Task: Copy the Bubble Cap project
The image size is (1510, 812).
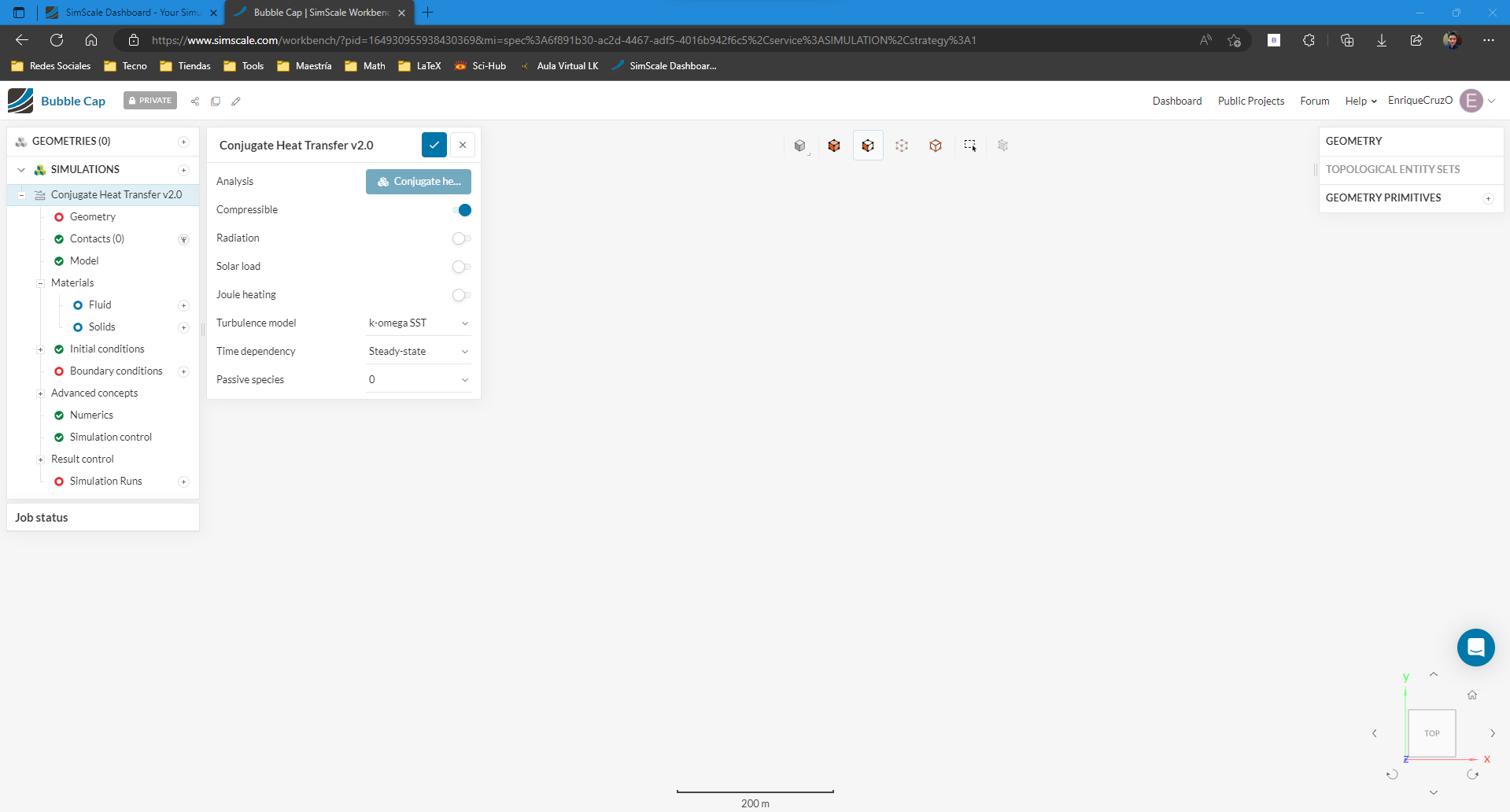Action: [216, 101]
